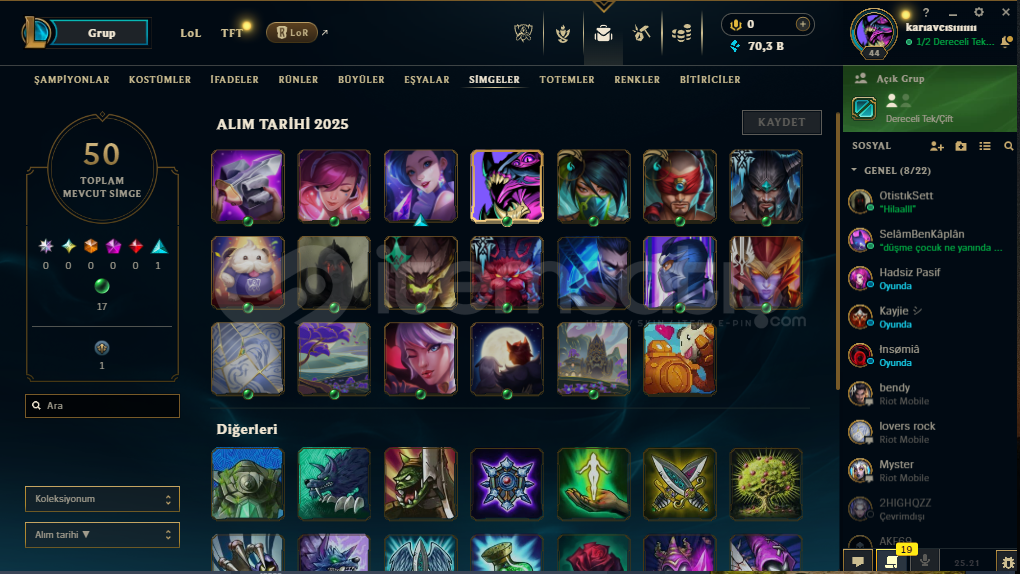This screenshot has height=574, width=1020.
Task: Click the KAYDET button
Action: [x=781, y=122]
